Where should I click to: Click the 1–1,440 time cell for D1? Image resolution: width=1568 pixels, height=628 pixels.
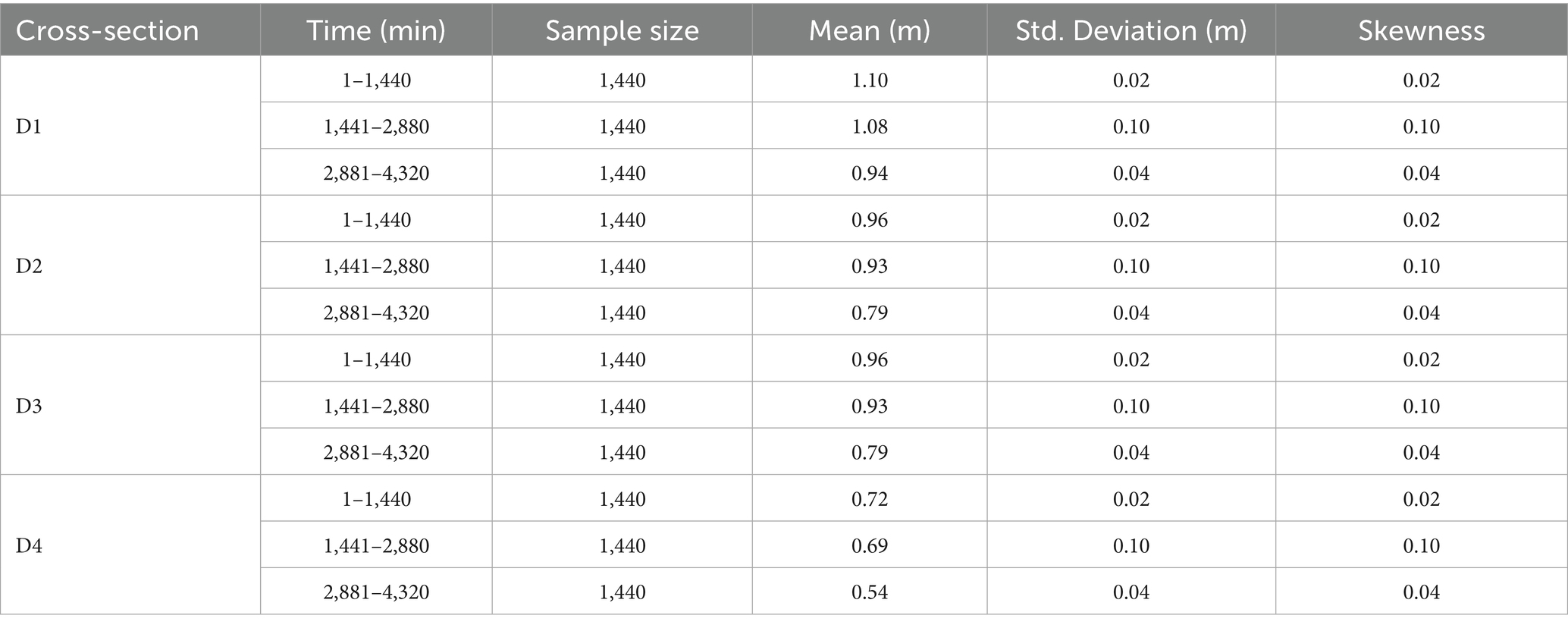[x=376, y=80]
